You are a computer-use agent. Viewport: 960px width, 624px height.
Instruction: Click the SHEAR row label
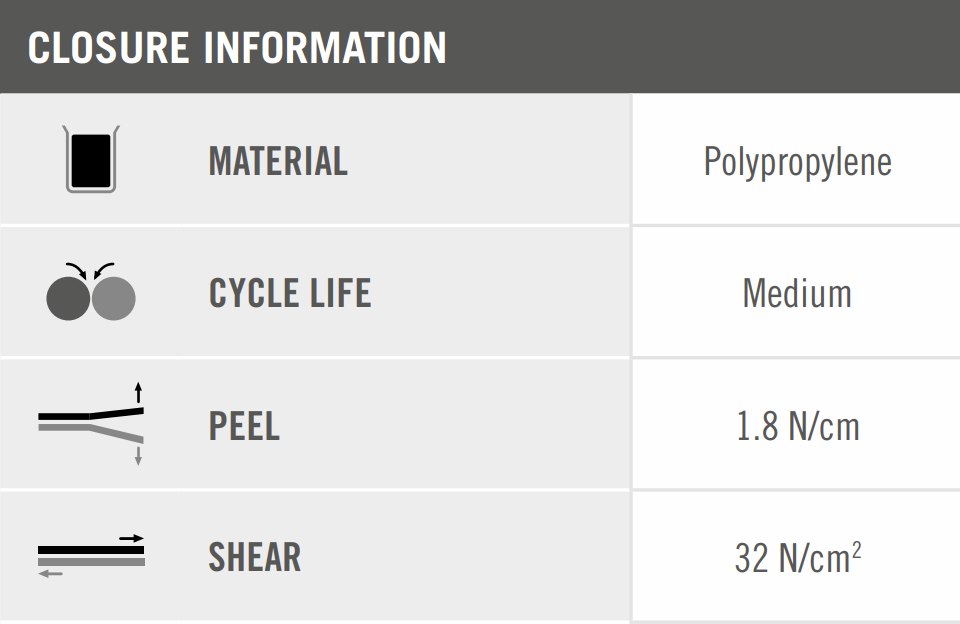(254, 557)
